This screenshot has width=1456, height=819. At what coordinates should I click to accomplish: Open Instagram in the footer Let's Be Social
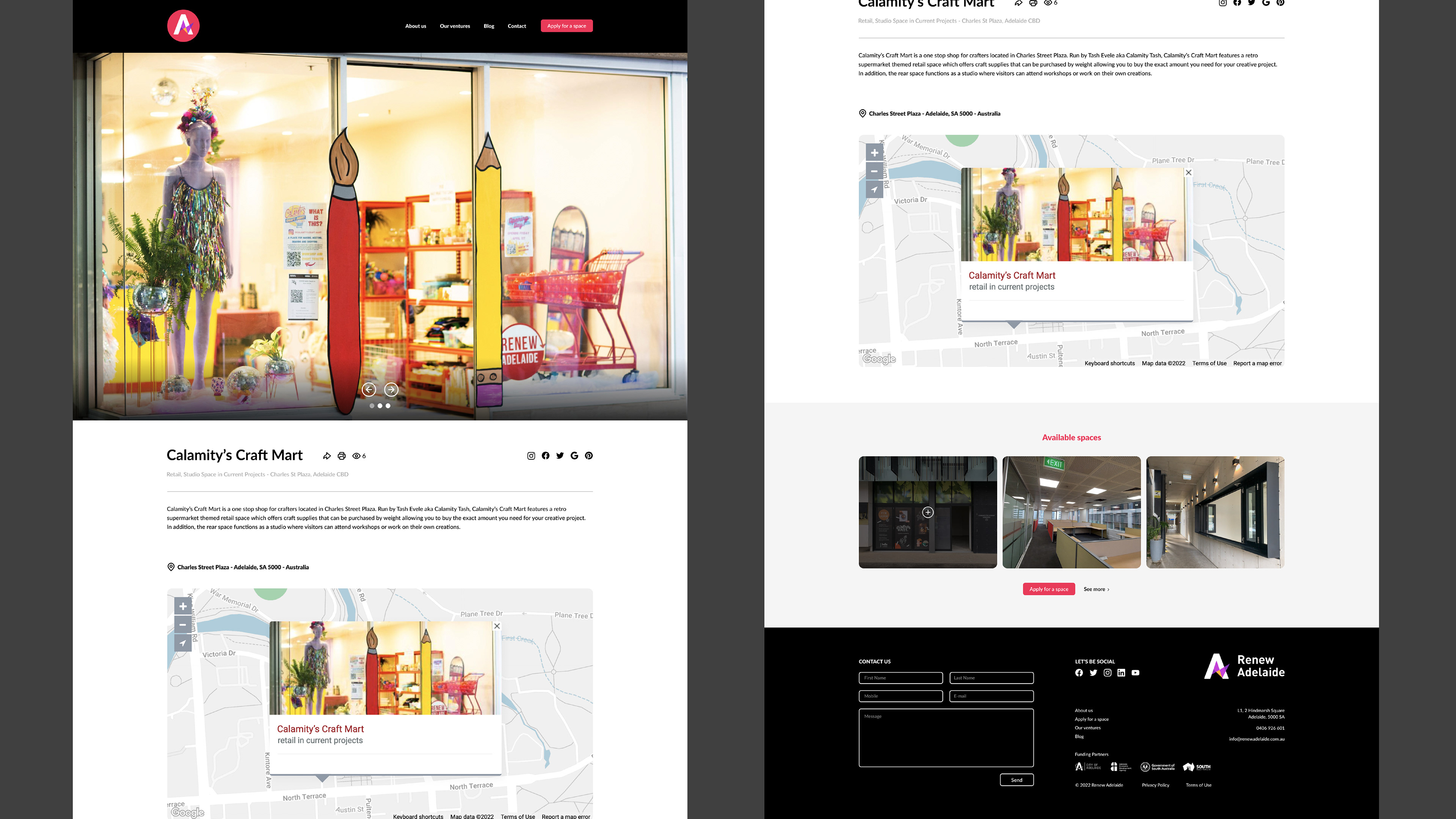(x=1107, y=673)
